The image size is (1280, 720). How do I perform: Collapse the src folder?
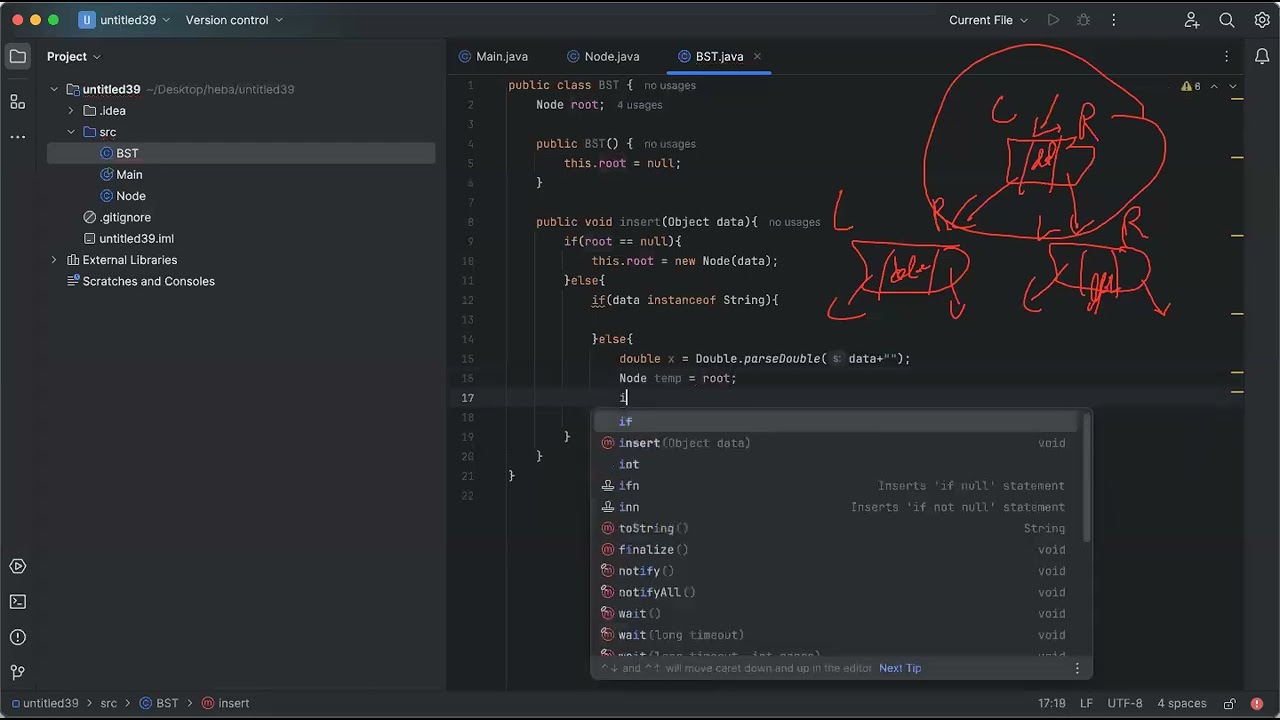pos(71,132)
